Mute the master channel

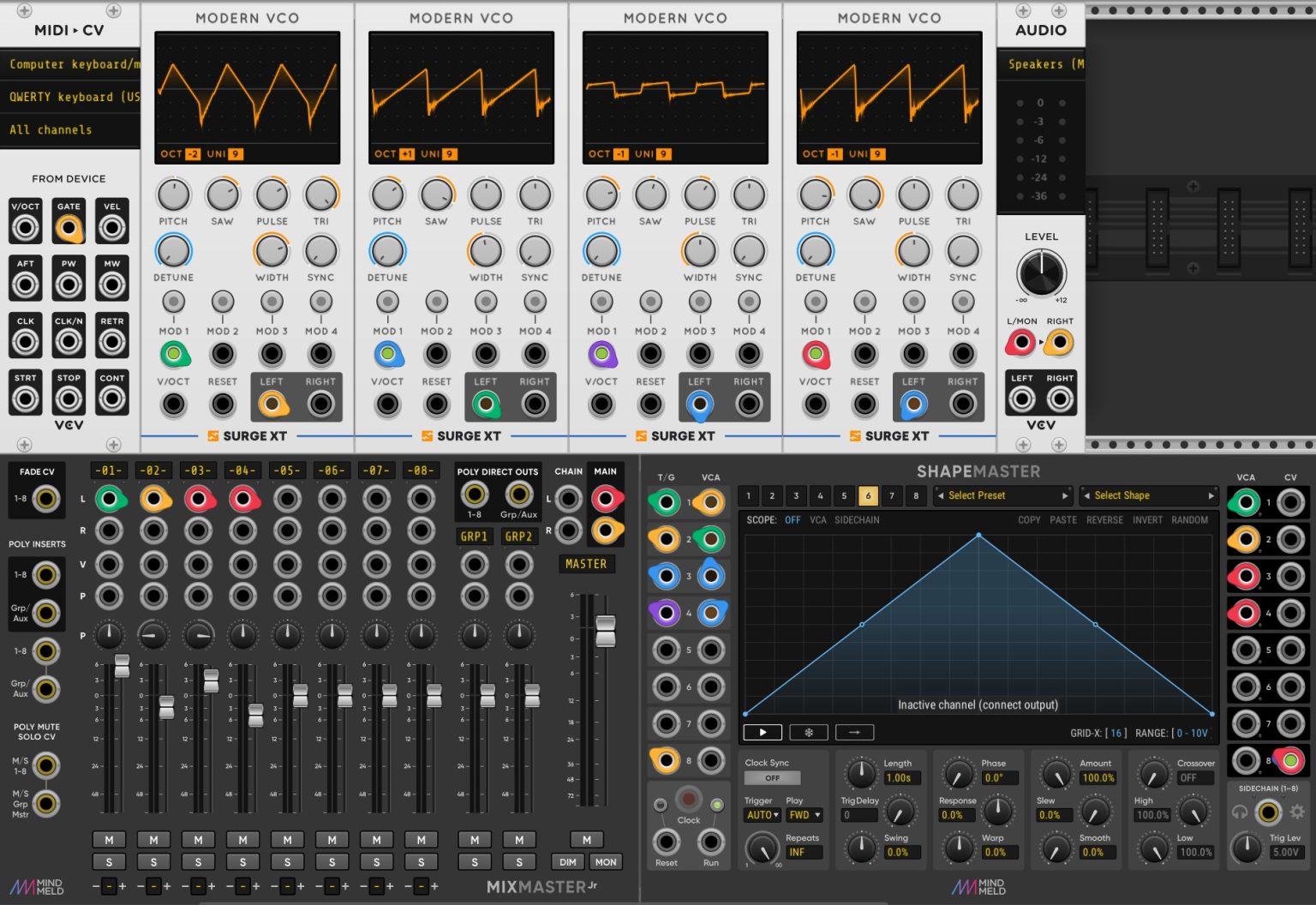point(586,840)
